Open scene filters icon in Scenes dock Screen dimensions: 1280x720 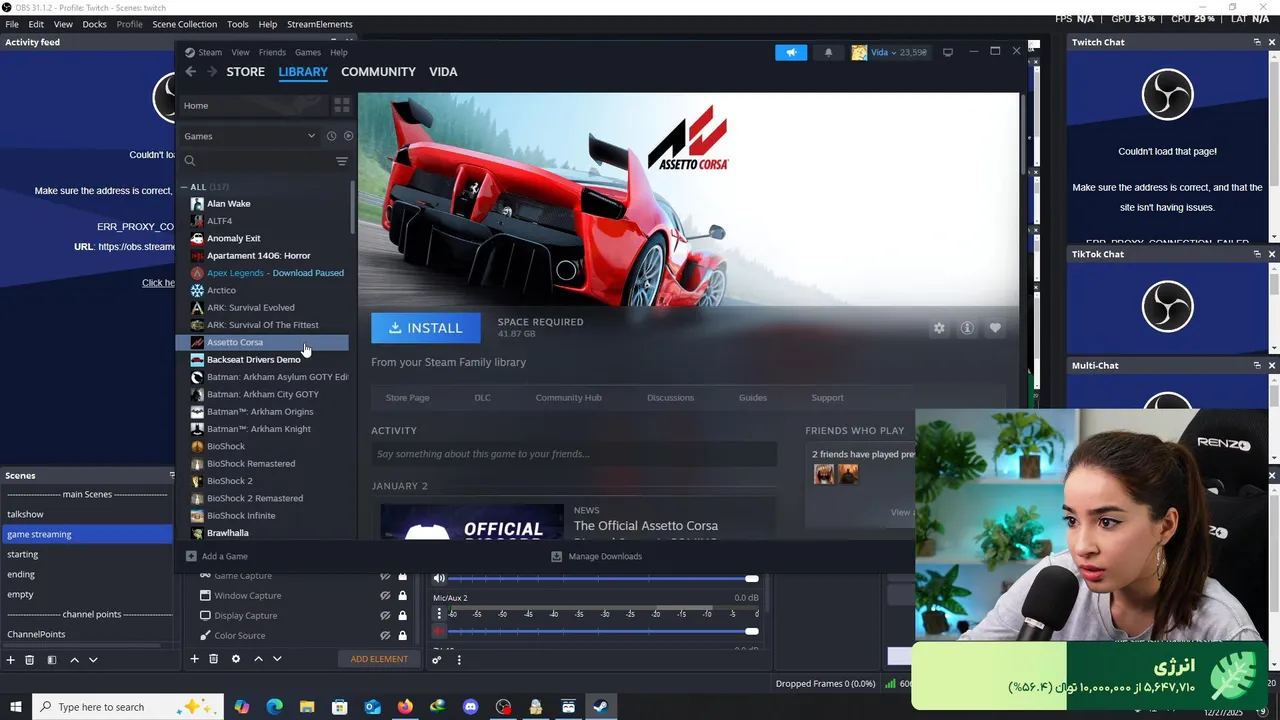52,660
